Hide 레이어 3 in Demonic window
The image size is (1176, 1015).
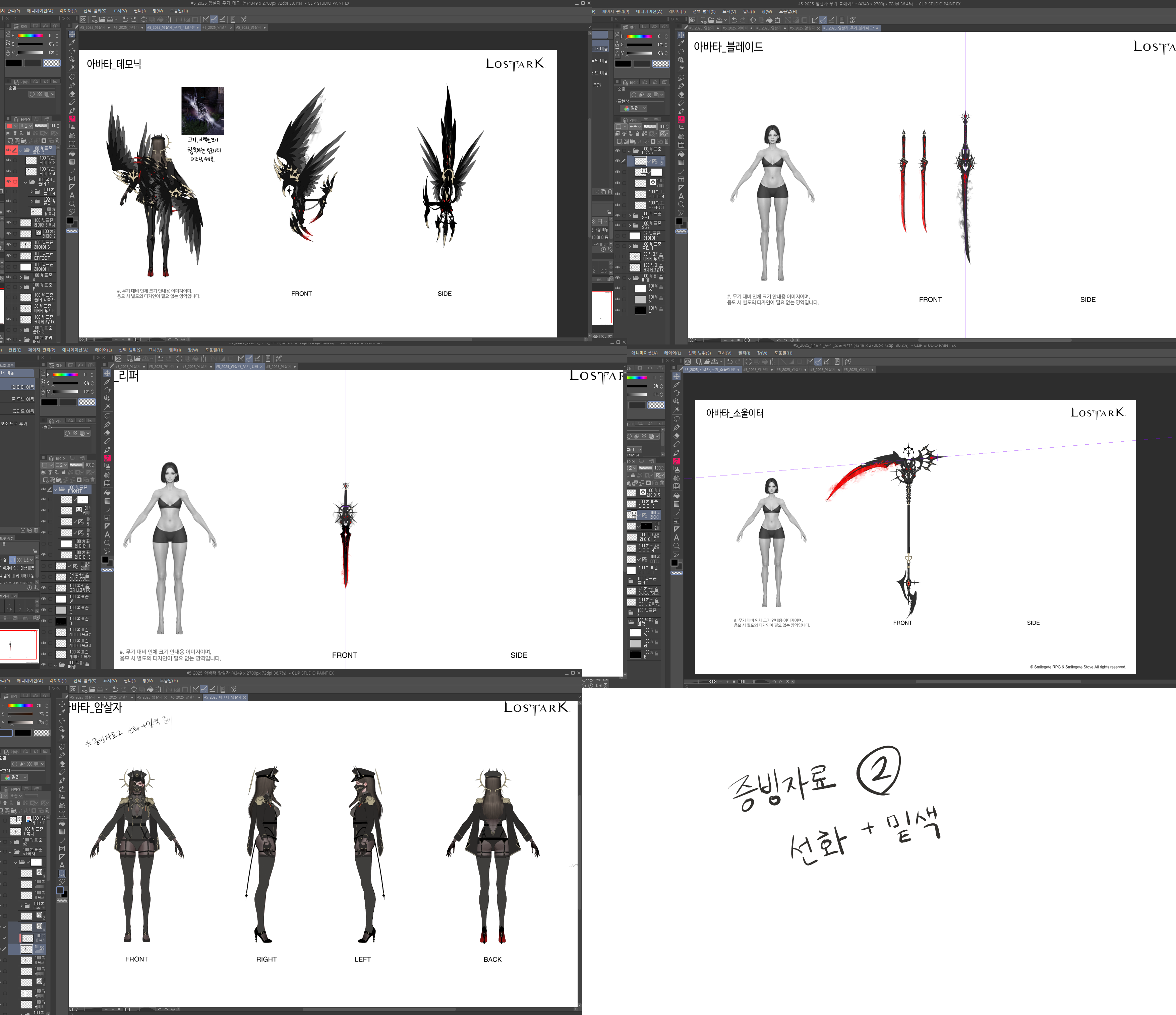pyautogui.click(x=8, y=161)
